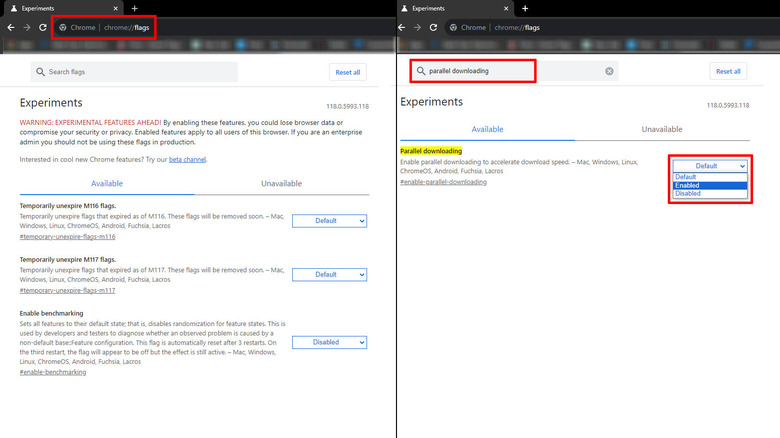
Task: Reload the page in the right Chrome window
Action: (x=432, y=27)
